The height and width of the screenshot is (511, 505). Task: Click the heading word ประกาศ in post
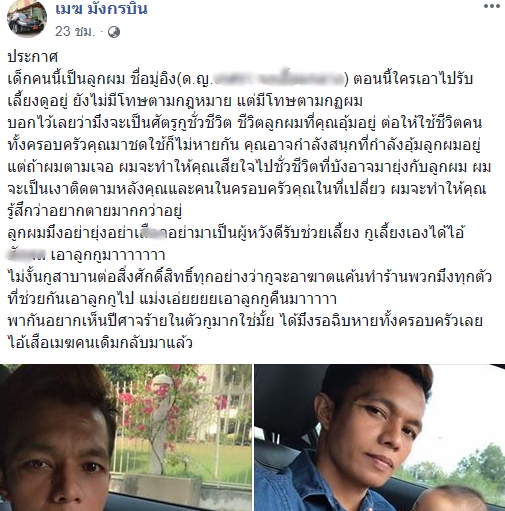click(33, 57)
